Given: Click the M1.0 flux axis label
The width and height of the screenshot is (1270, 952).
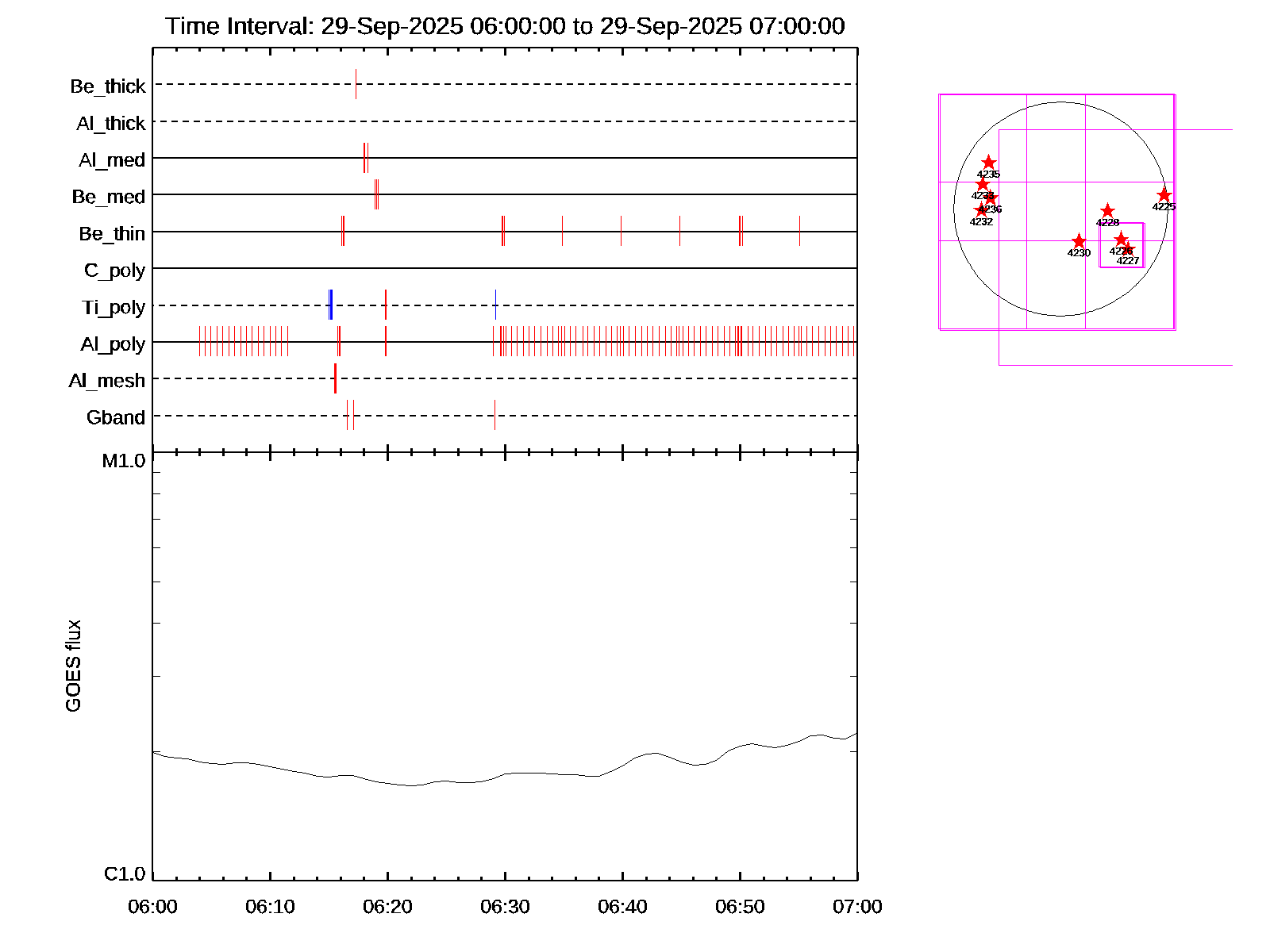Looking at the screenshot, I should click(124, 461).
